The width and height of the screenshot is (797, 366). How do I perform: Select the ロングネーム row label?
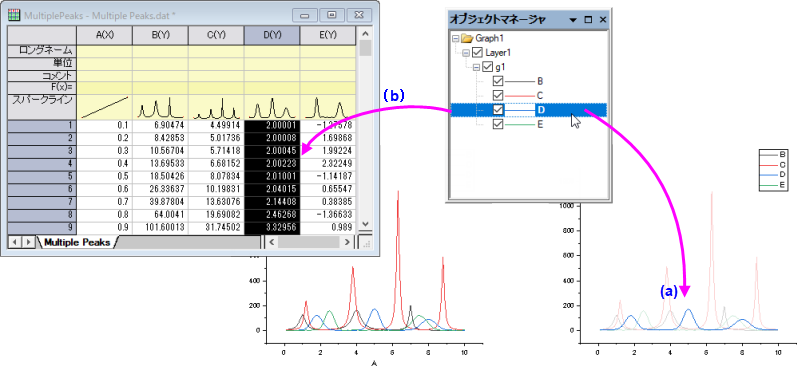(x=42, y=50)
